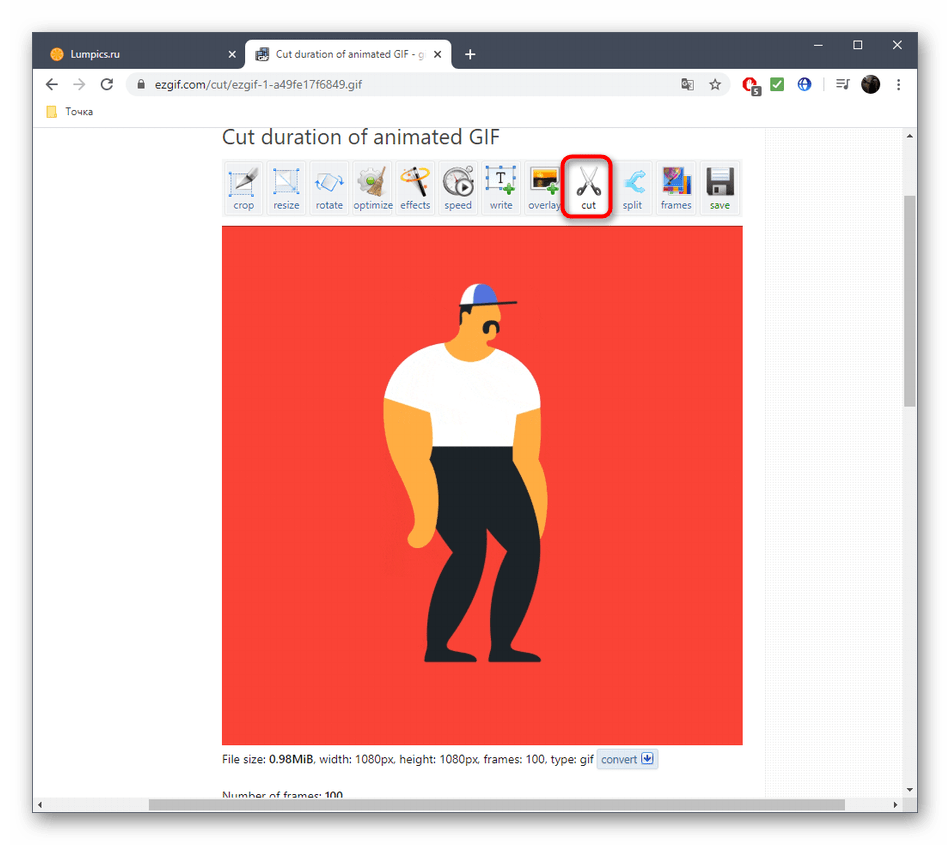
Task: Open a new browser tab
Action: [470, 55]
